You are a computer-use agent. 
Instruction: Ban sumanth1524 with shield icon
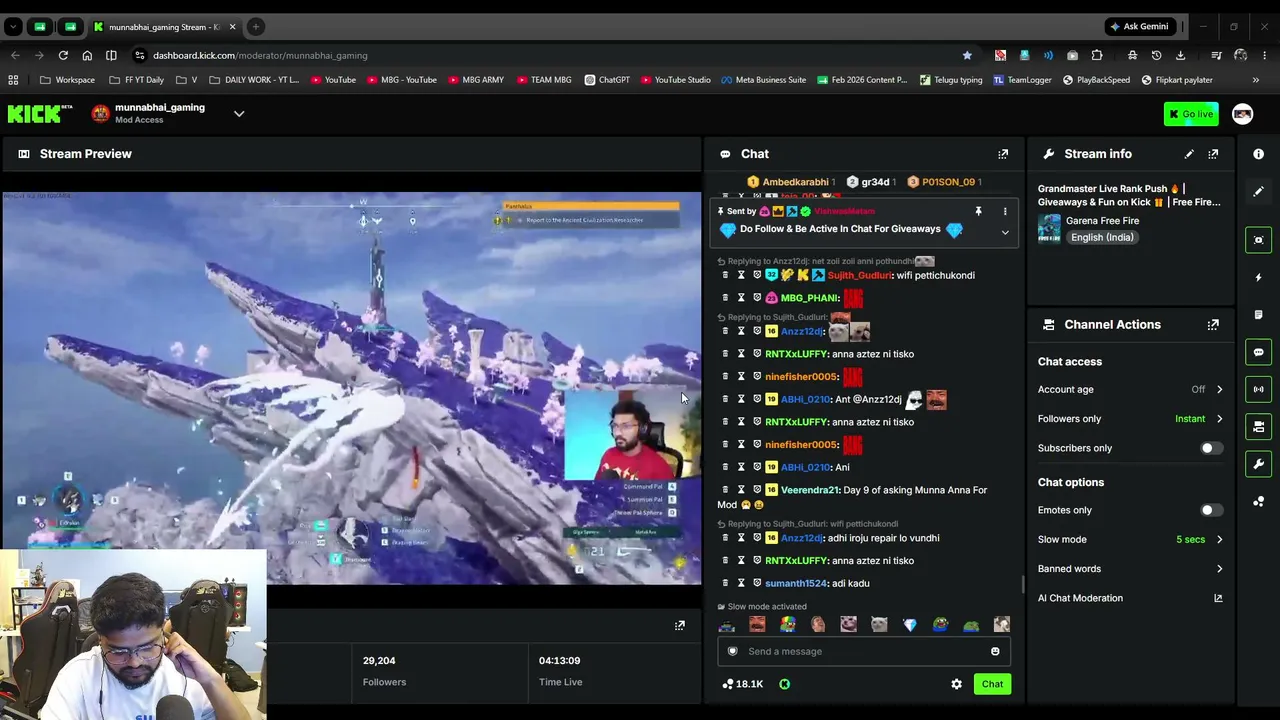(757, 583)
